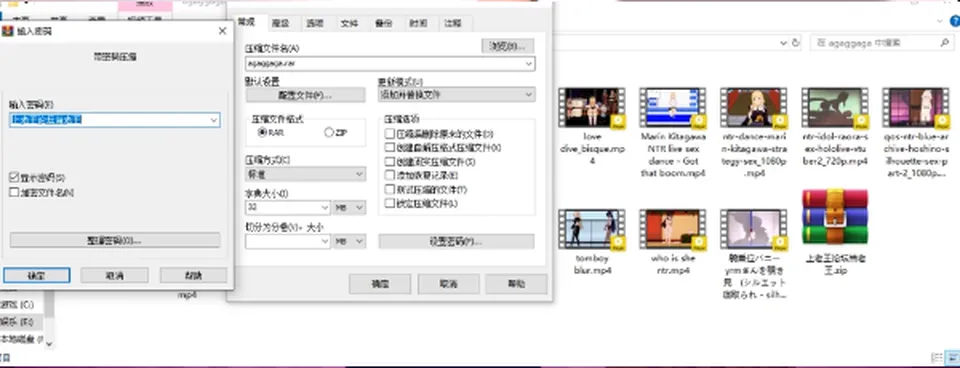This screenshot has height=368, width=960.
Task: Check 添加恢复记录 option
Action: 389,175
